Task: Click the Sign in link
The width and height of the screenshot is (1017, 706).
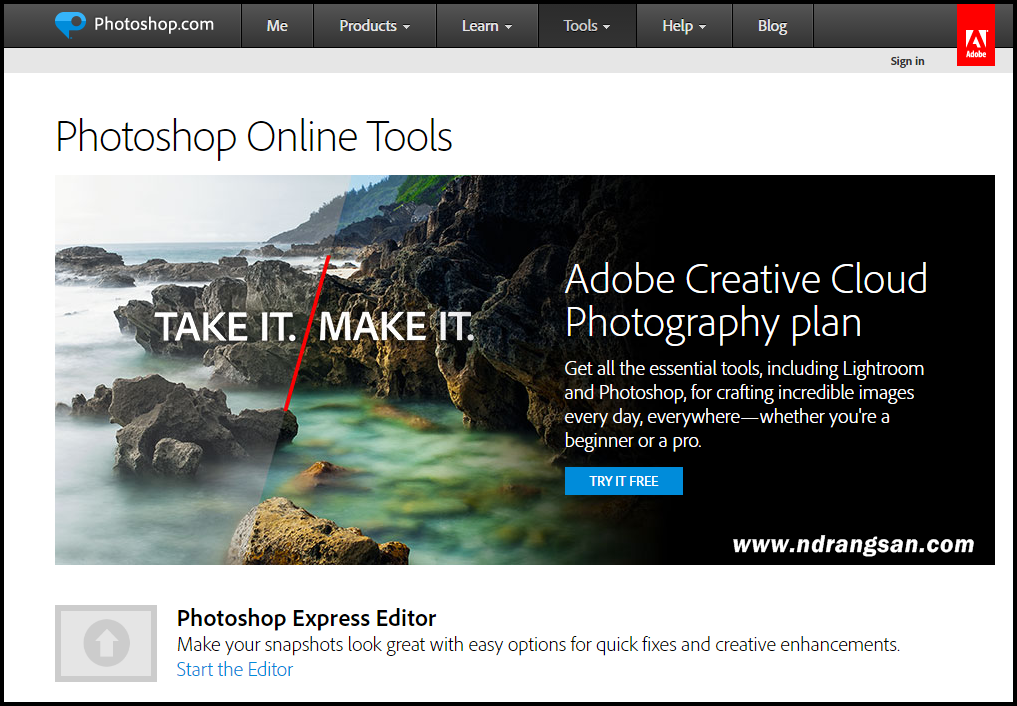Action: pos(907,61)
